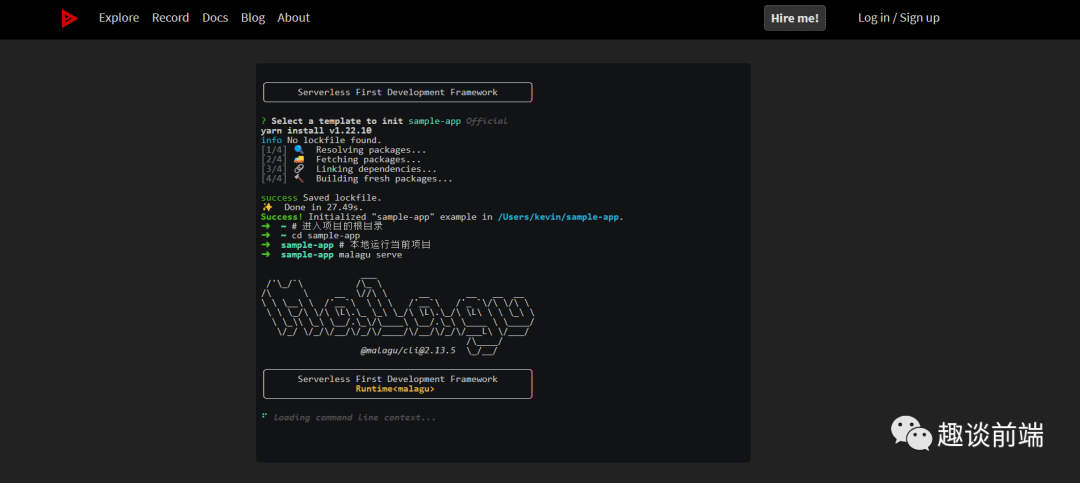Image resolution: width=1080 pixels, height=483 pixels.
Task: Click the Hire me! button
Action: [795, 18]
